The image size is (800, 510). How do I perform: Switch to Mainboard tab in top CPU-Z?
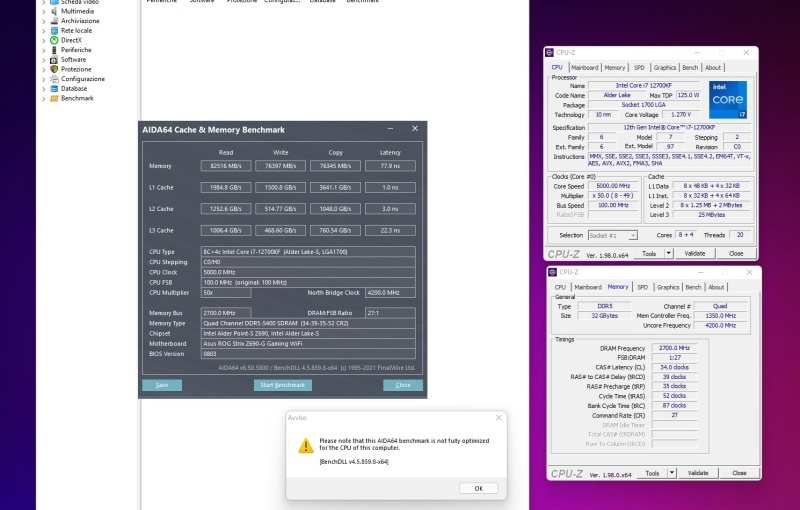585,67
